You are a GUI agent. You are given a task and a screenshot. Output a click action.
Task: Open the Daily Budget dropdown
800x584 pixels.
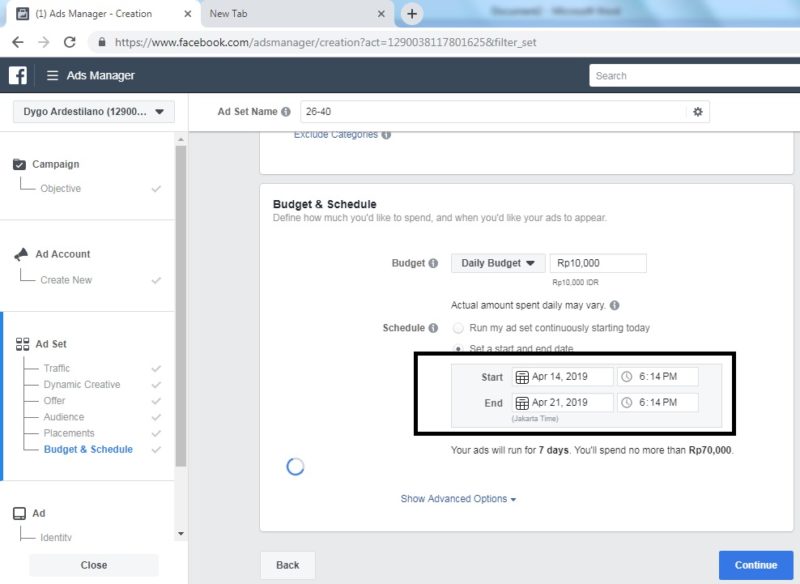pyautogui.click(x=498, y=263)
